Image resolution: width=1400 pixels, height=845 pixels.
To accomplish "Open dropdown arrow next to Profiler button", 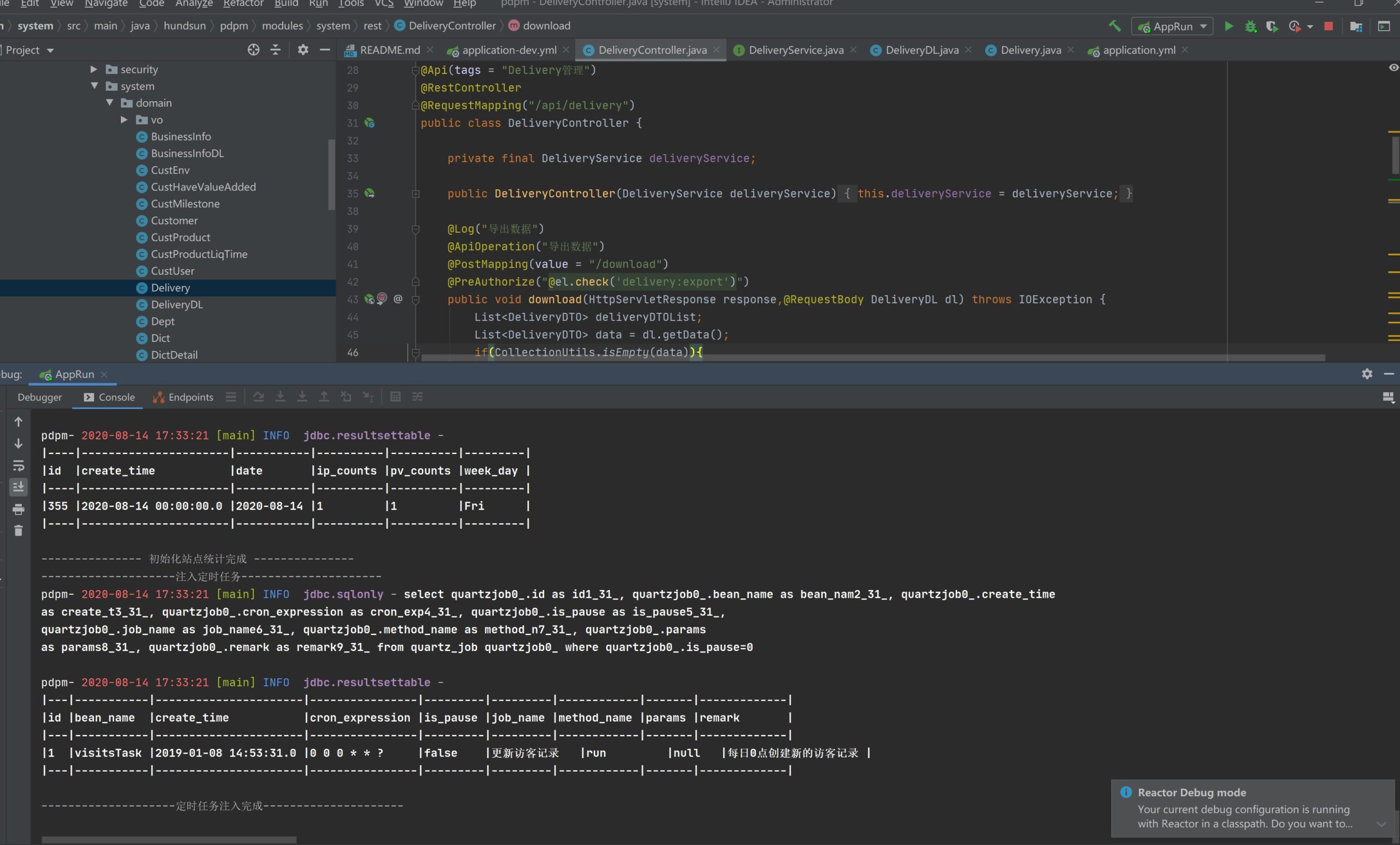I will pyautogui.click(x=1310, y=27).
